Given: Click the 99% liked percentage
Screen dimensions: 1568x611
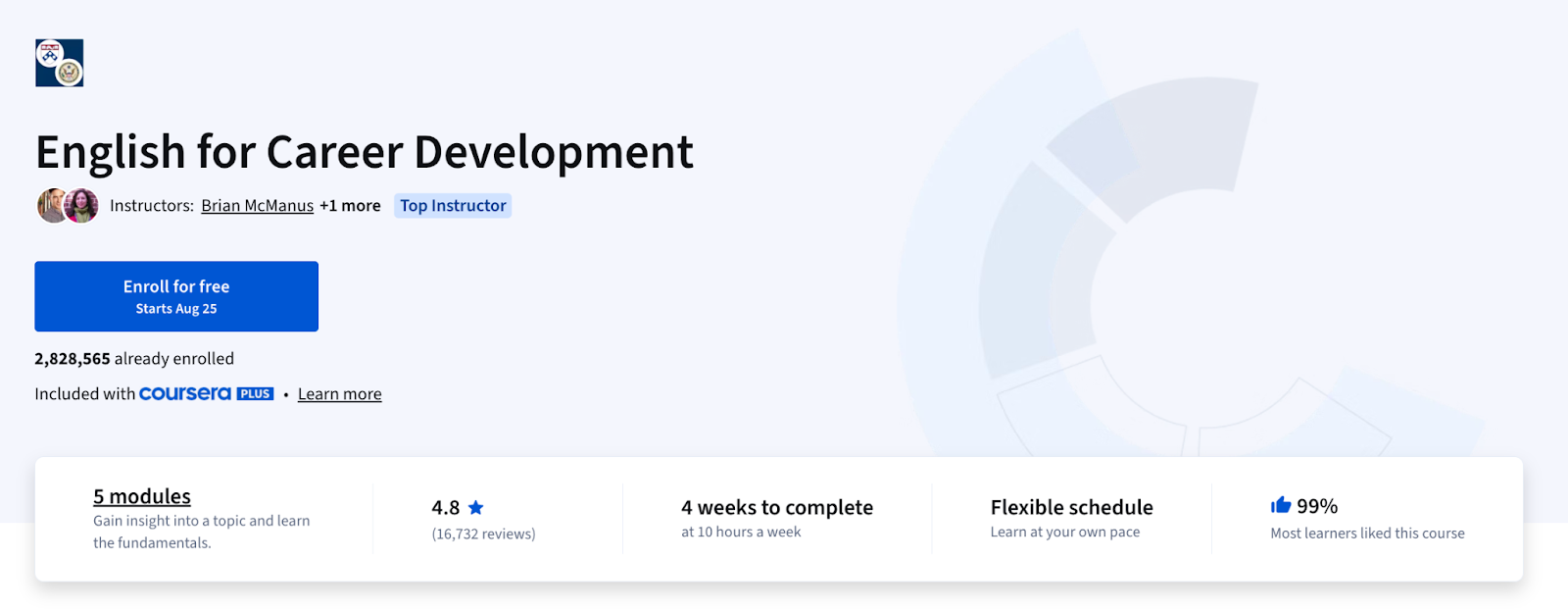Looking at the screenshot, I should [x=1317, y=506].
